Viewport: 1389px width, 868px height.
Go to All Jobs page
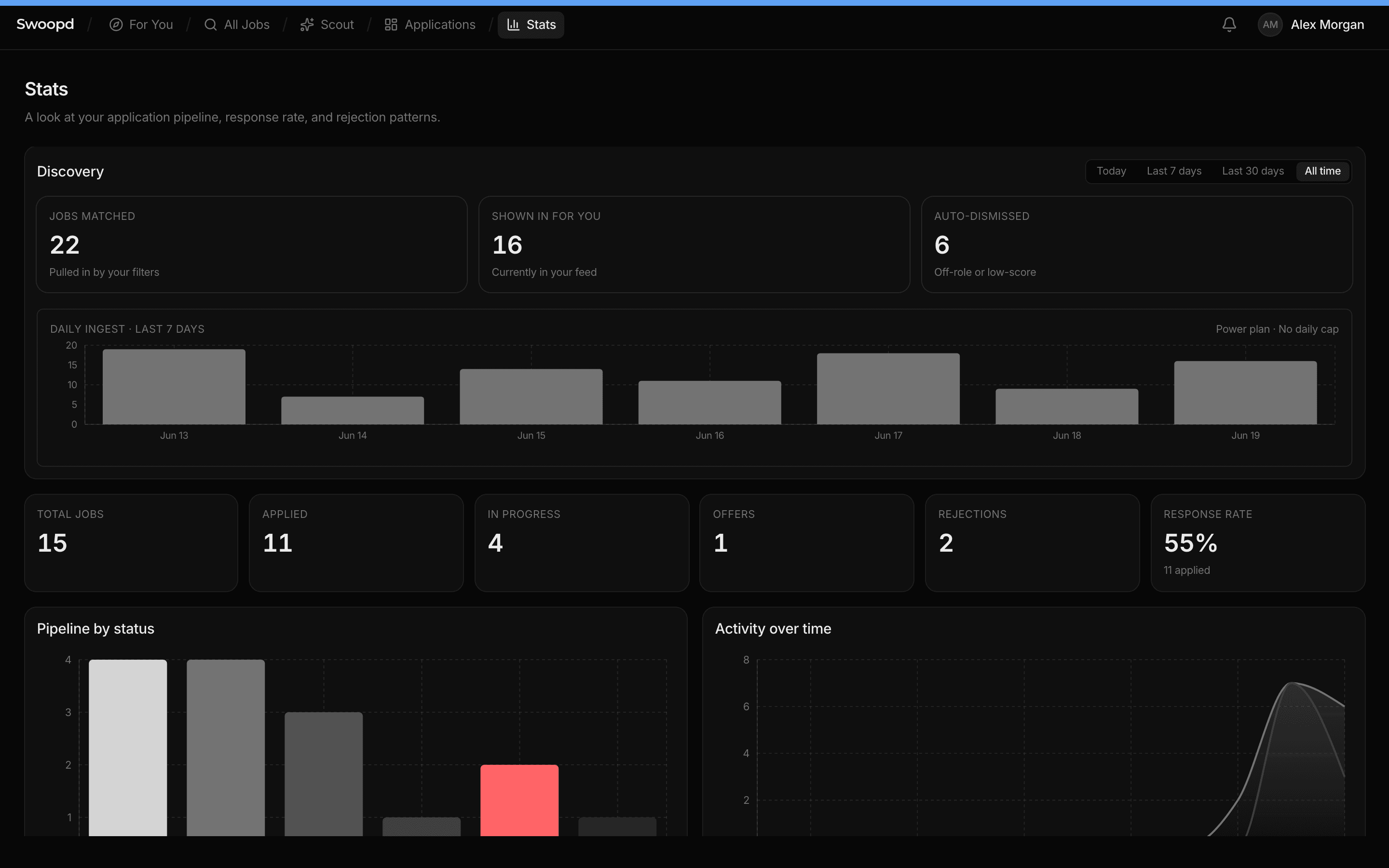236,25
